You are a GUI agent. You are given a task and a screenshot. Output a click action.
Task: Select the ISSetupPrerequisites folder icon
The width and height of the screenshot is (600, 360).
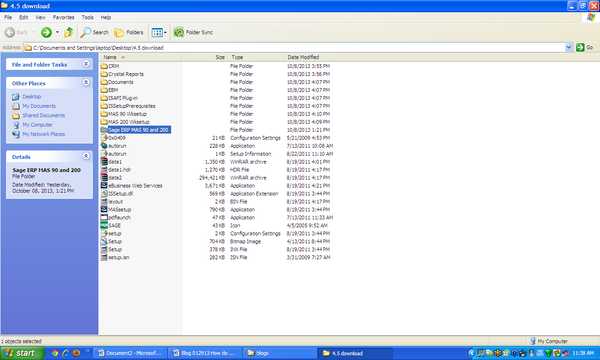tap(104, 106)
